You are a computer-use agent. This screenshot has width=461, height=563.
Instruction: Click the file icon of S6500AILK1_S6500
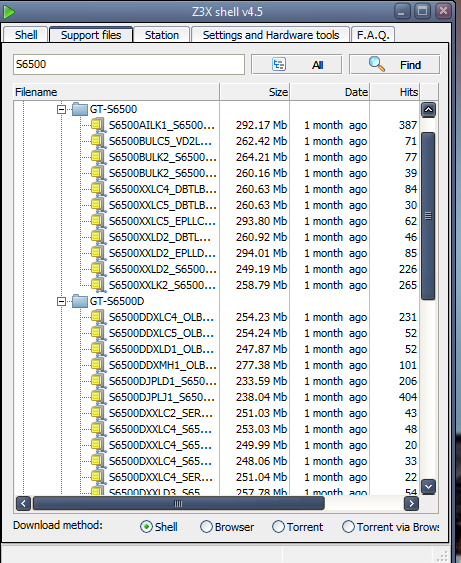[x=97, y=125]
